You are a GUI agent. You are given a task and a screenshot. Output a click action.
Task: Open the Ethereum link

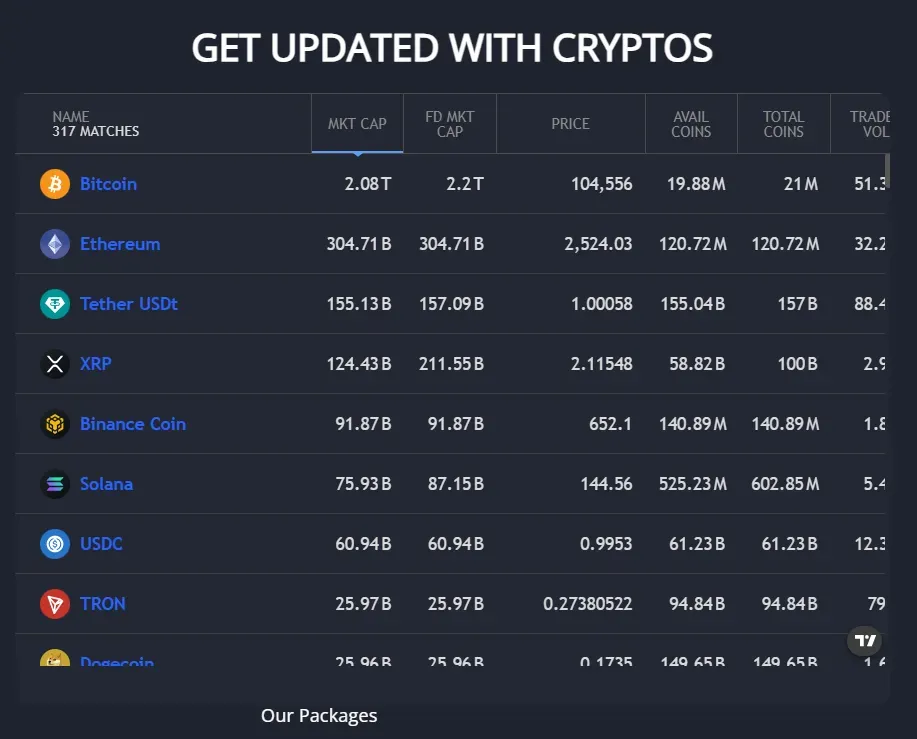[x=120, y=244]
